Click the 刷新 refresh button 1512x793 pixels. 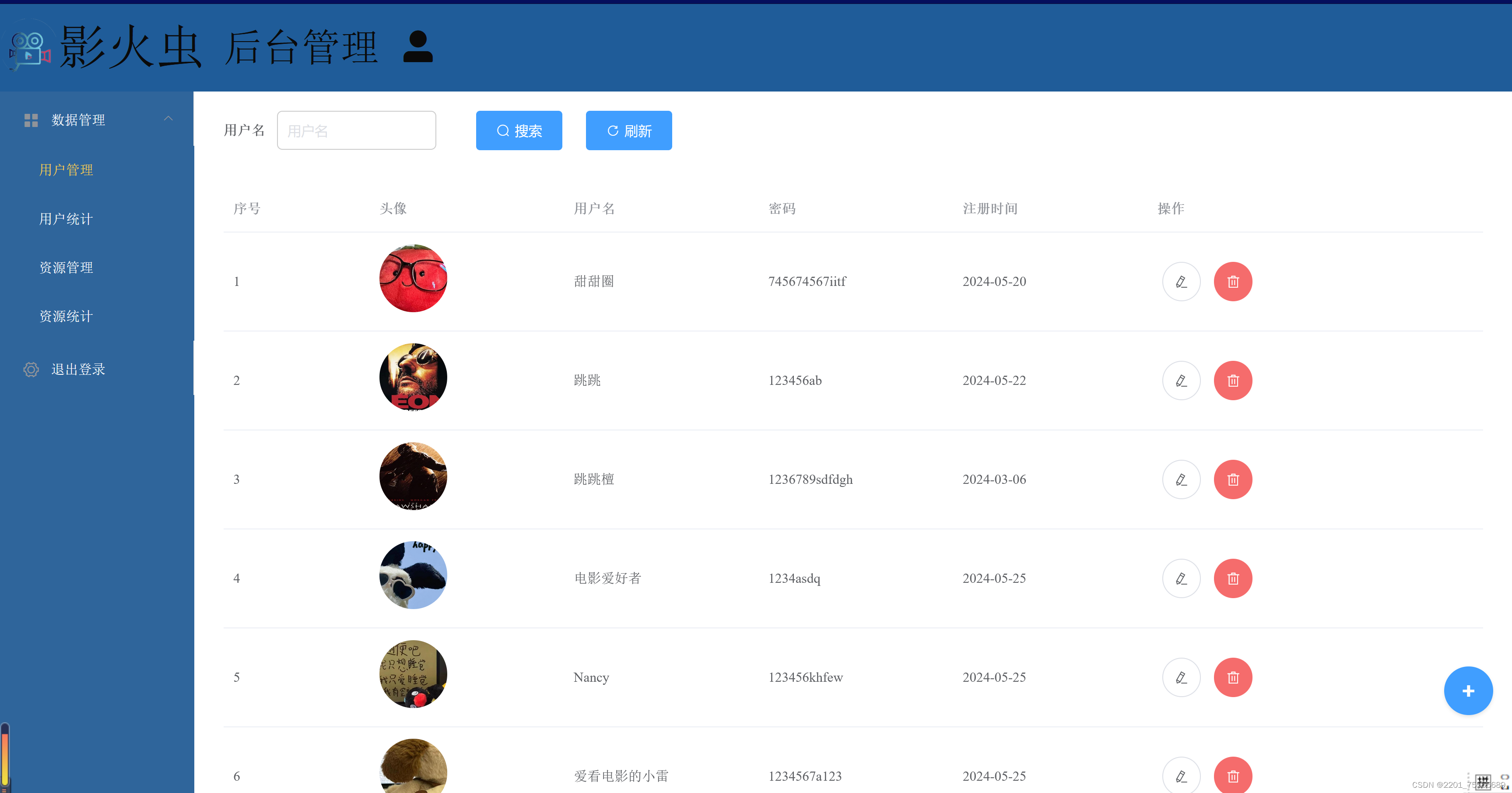click(x=628, y=130)
